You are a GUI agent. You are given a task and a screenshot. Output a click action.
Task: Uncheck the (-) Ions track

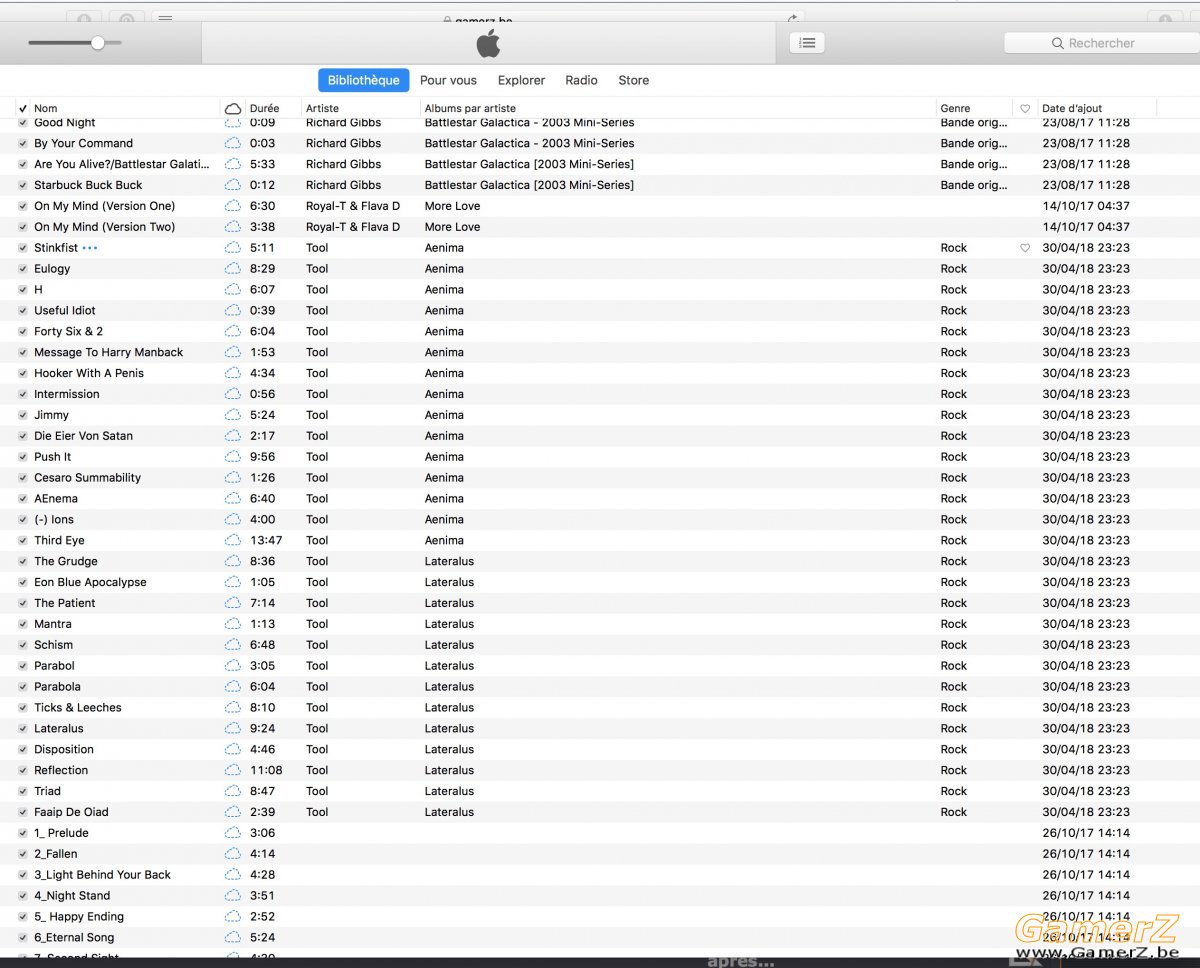click(23, 520)
